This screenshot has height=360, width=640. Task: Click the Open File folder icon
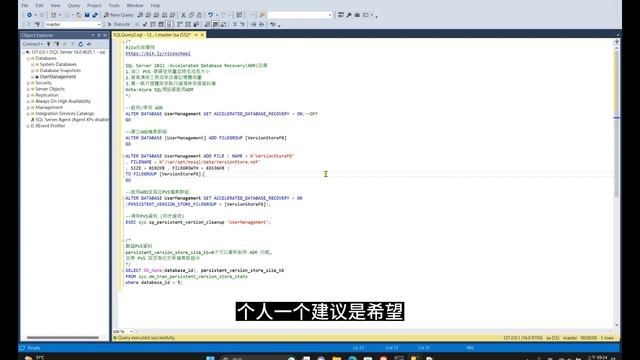point(78,15)
